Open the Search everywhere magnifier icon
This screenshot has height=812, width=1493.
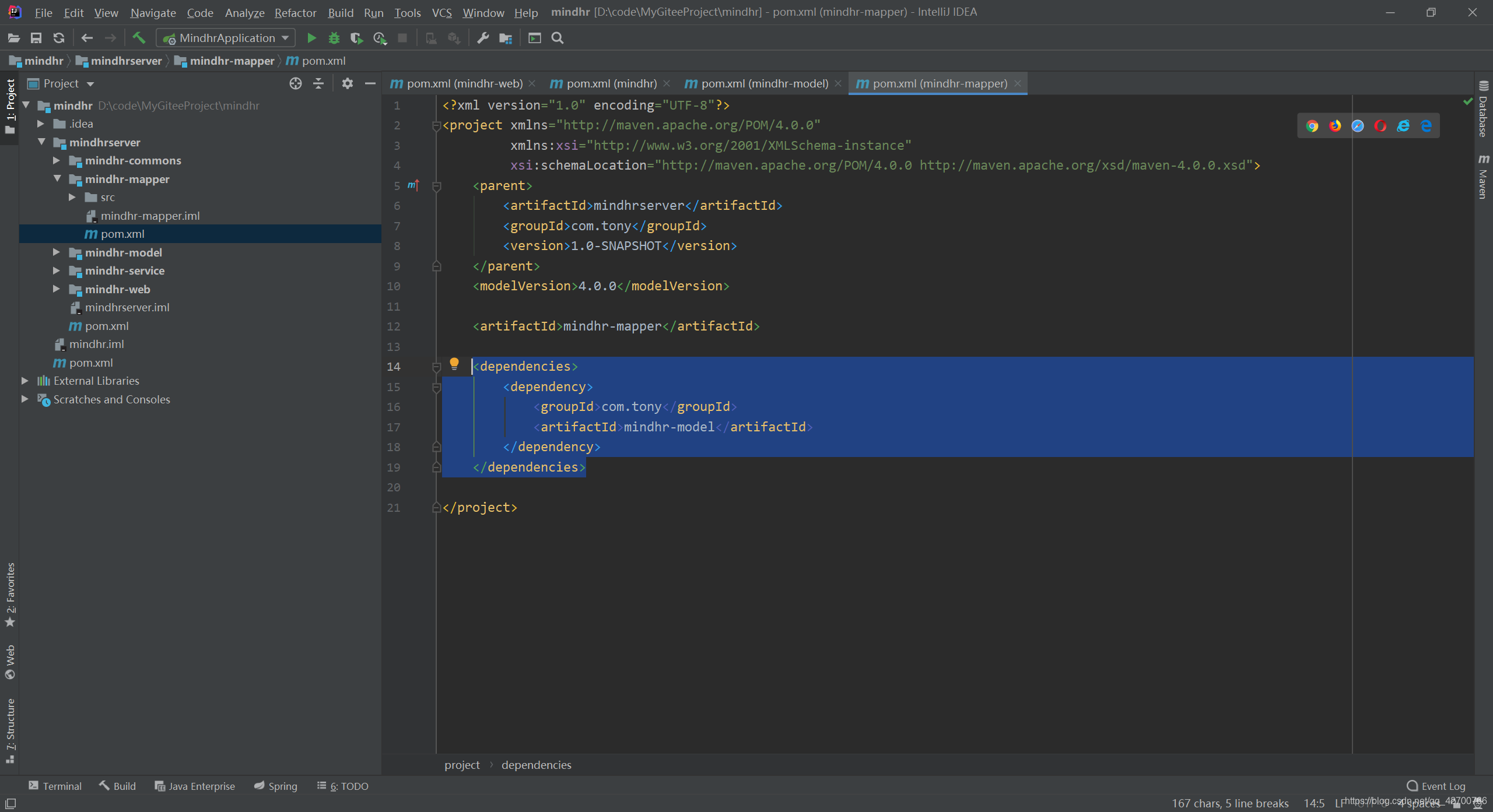pyautogui.click(x=557, y=39)
